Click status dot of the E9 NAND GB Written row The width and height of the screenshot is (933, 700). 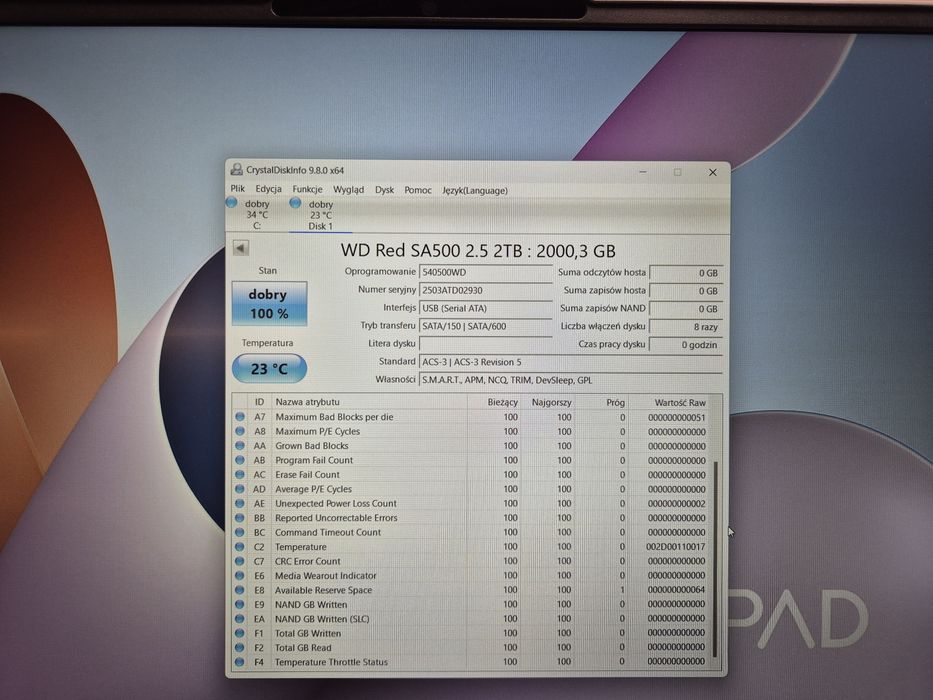[x=240, y=604]
